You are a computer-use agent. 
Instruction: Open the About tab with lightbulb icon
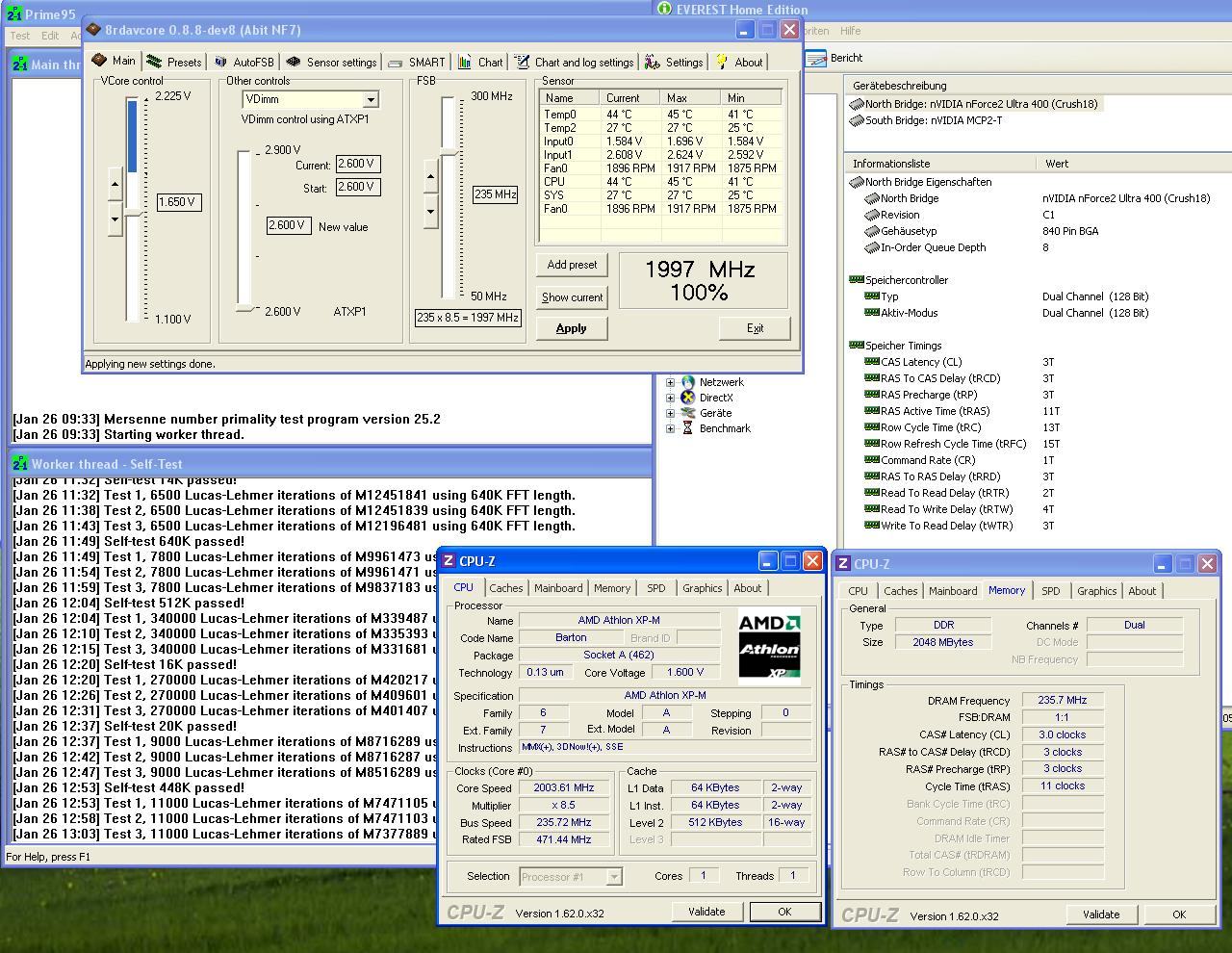coord(739,62)
